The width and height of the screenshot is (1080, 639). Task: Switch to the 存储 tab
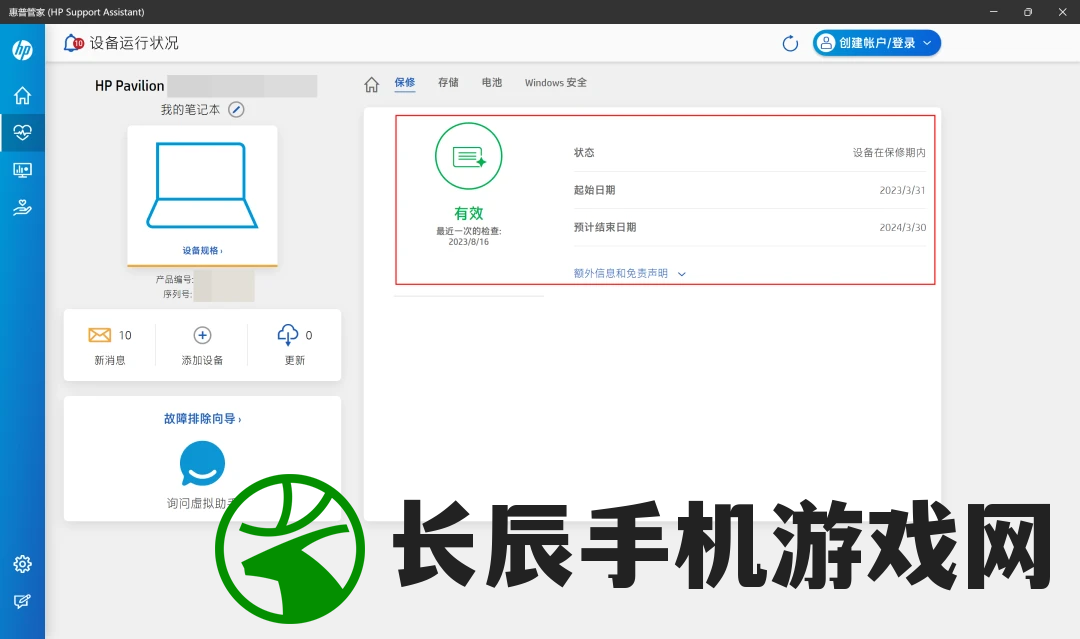[448, 83]
